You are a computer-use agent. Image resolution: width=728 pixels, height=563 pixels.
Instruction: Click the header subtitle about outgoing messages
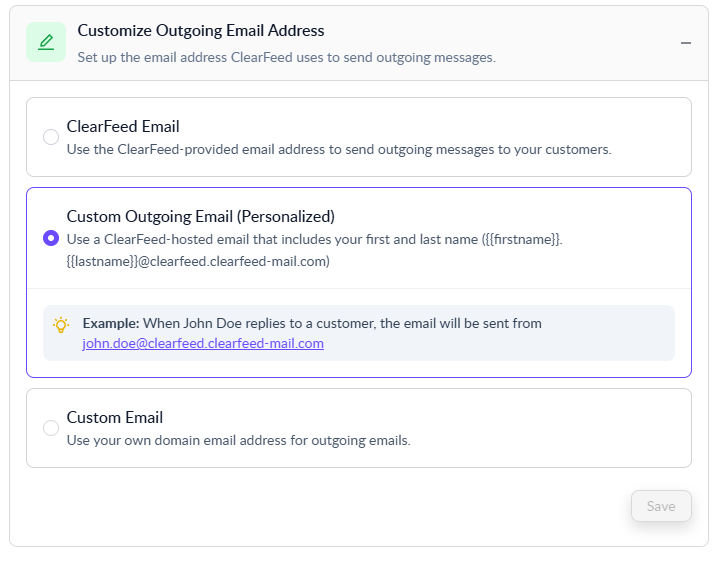click(x=286, y=57)
